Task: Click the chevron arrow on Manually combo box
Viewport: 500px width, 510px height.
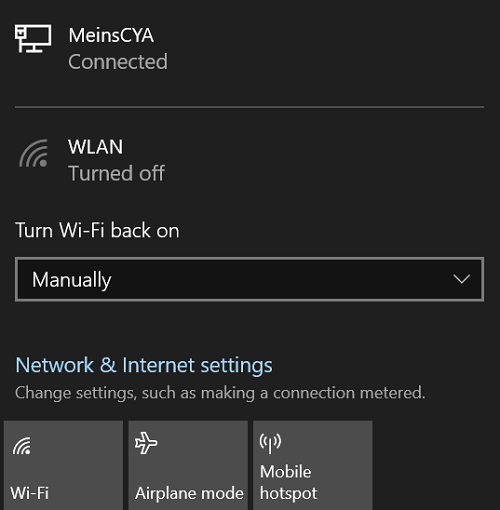Action: coord(462,279)
